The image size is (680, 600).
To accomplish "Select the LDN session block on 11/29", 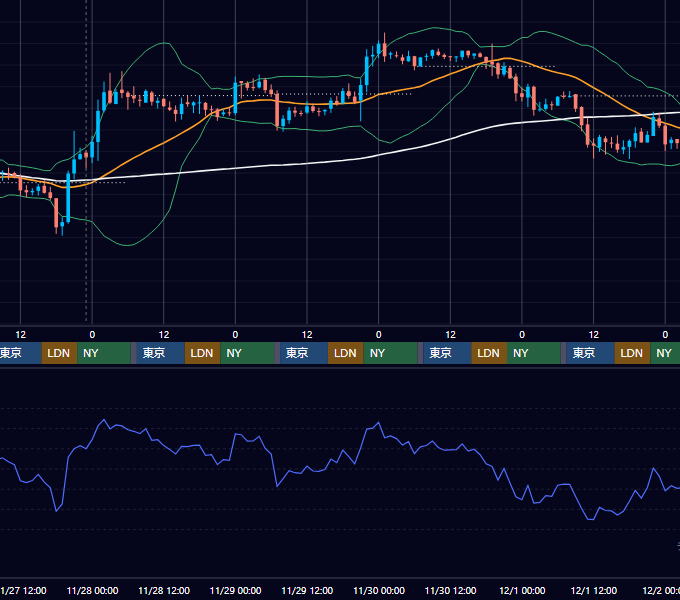I will click(x=346, y=353).
